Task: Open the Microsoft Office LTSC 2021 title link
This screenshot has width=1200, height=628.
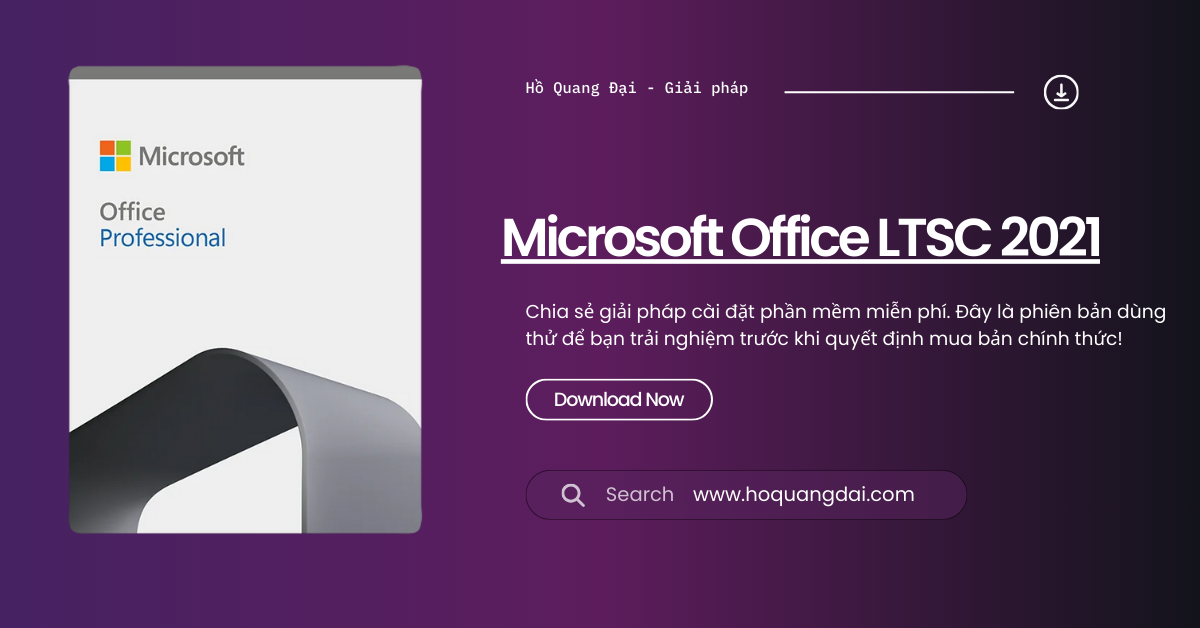Action: point(800,237)
